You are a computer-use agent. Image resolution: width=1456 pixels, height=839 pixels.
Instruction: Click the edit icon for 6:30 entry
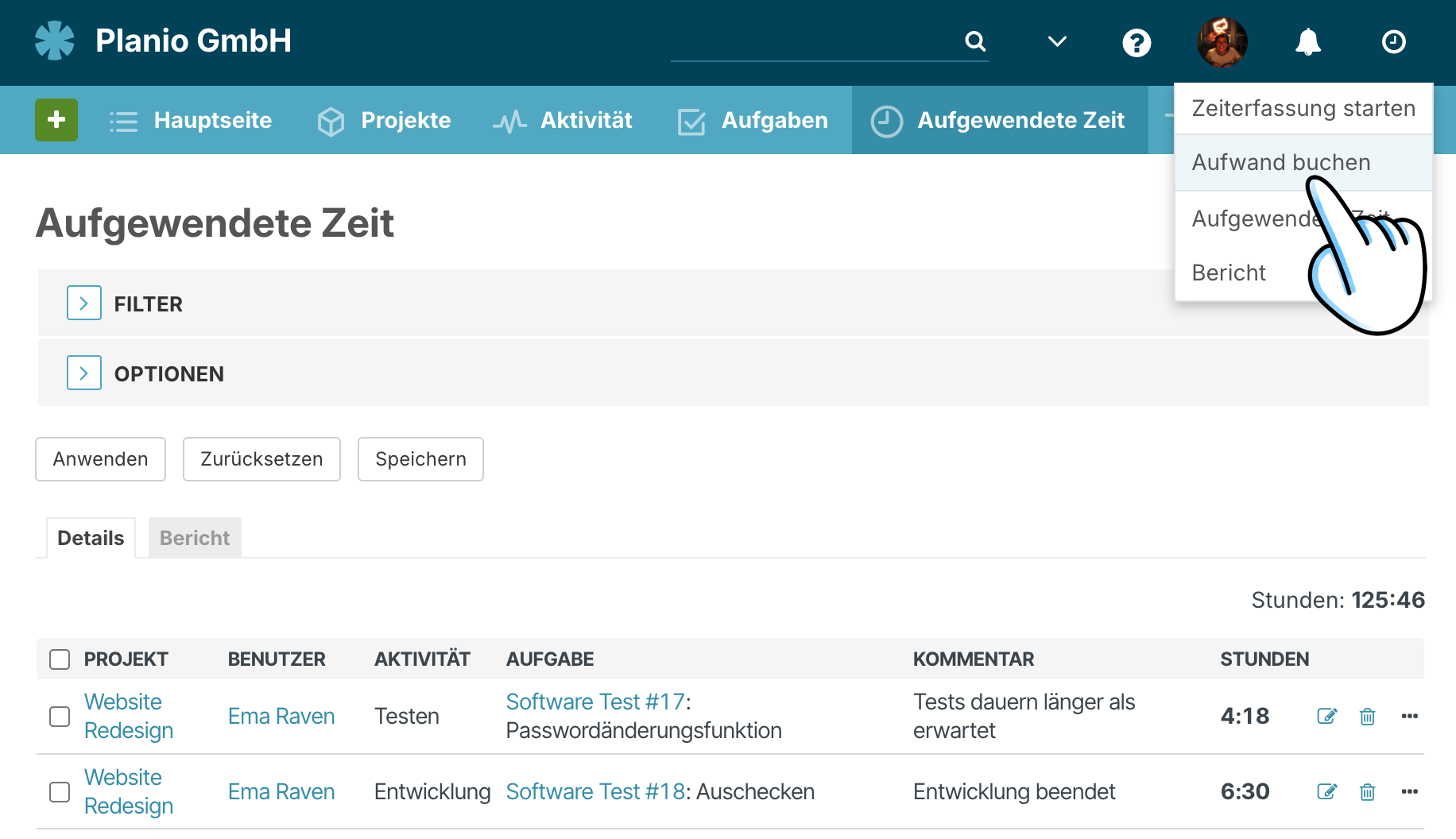1326,791
